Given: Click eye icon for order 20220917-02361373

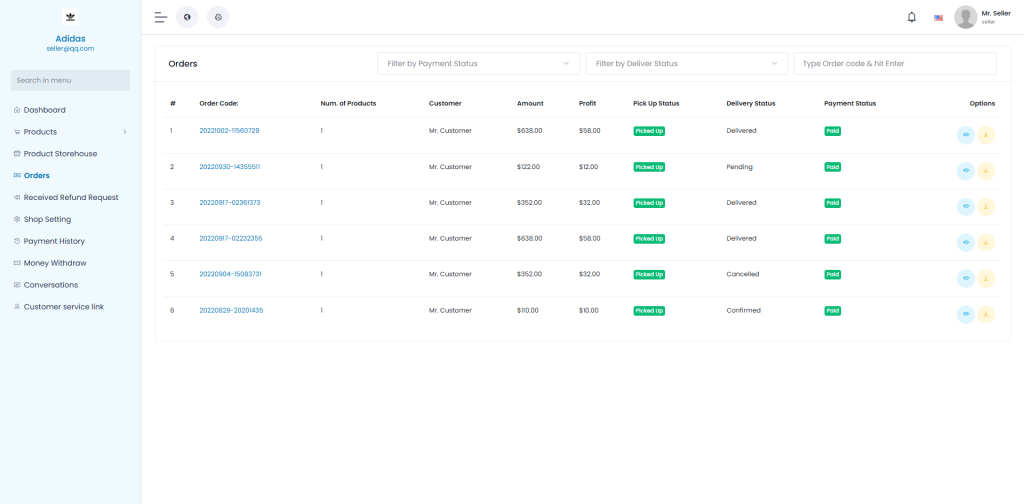Looking at the screenshot, I should tap(965, 207).
